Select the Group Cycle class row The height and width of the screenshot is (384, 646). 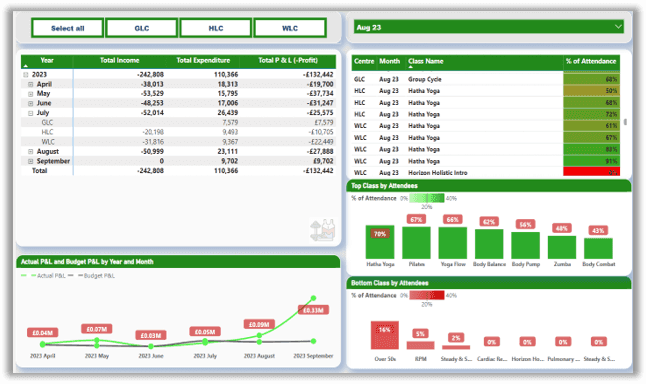click(486, 79)
